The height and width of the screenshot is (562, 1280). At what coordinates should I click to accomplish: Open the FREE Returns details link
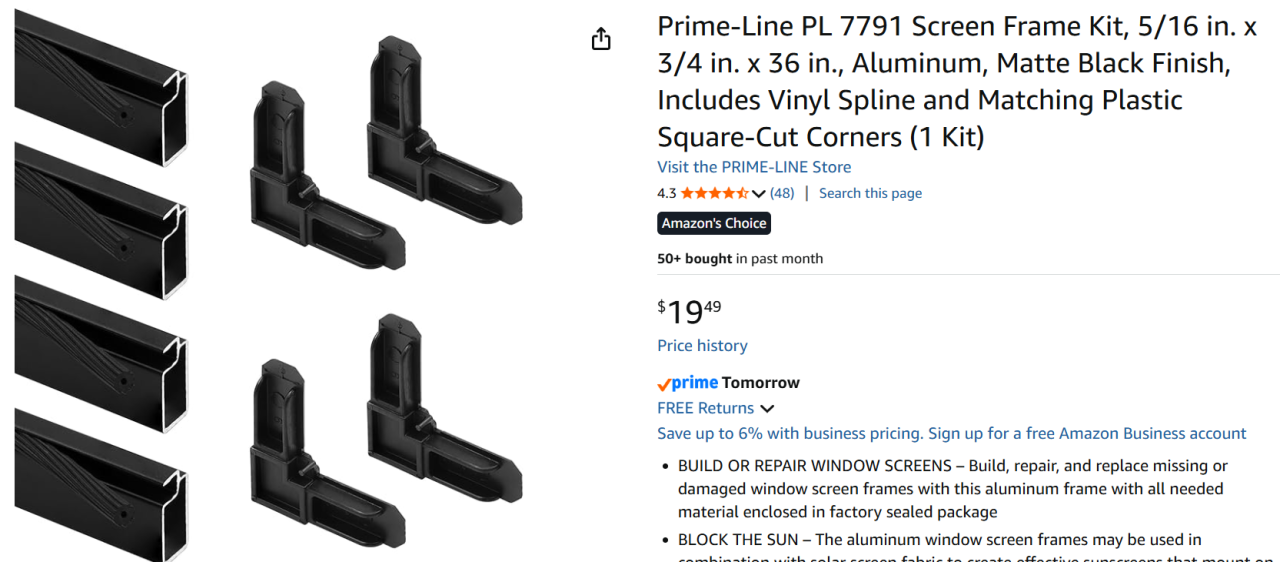[705, 408]
